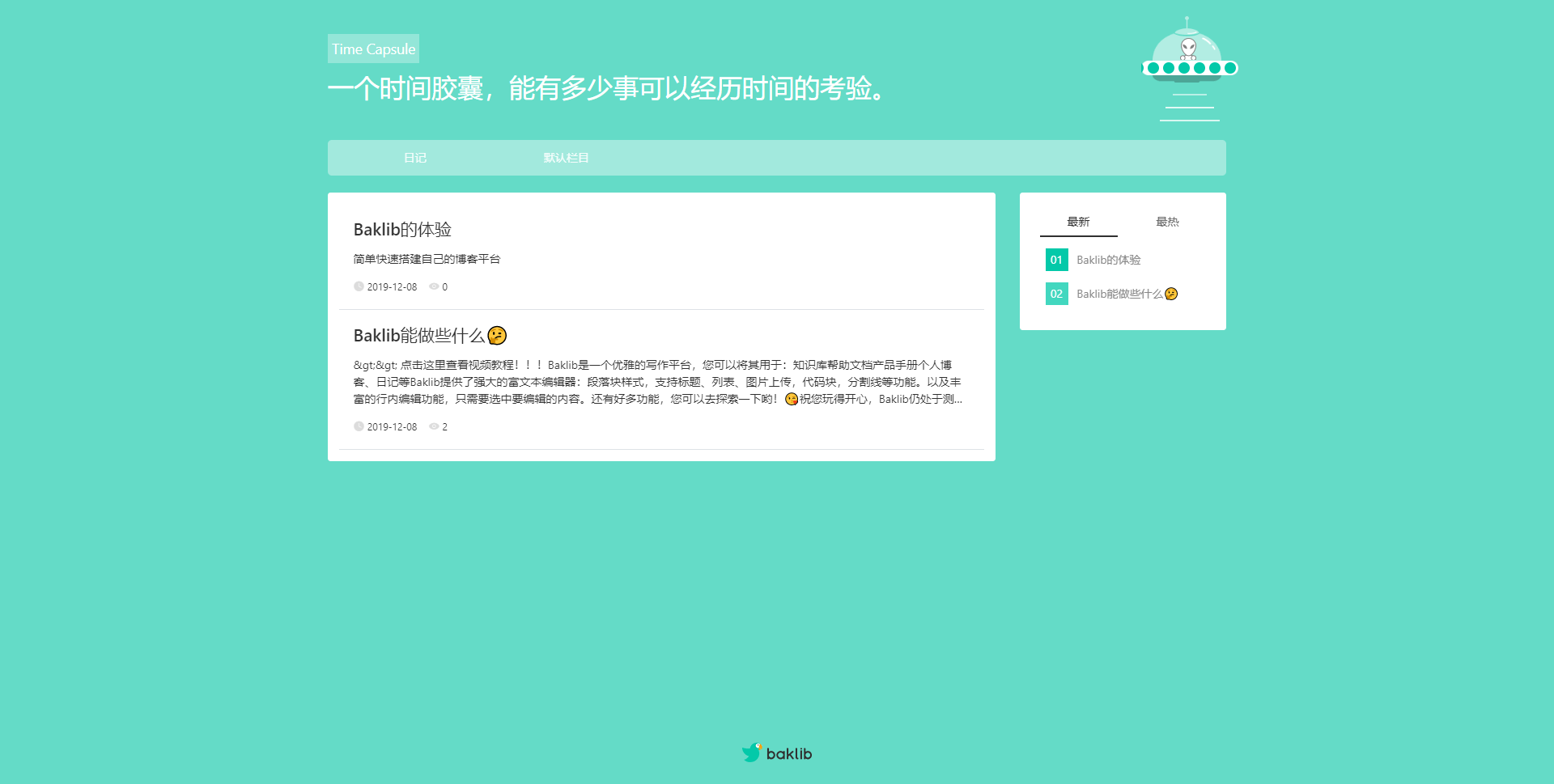
Task: Click the Time Capsule site title badge
Action: pos(373,49)
